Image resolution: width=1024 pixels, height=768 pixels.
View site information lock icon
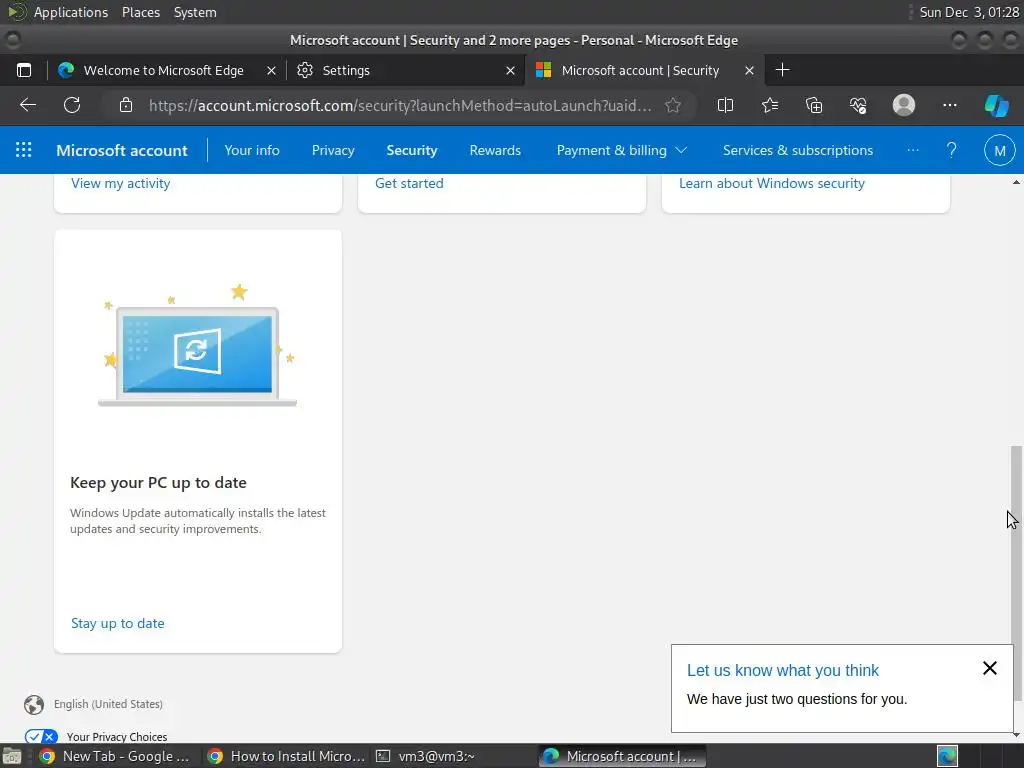click(x=126, y=105)
